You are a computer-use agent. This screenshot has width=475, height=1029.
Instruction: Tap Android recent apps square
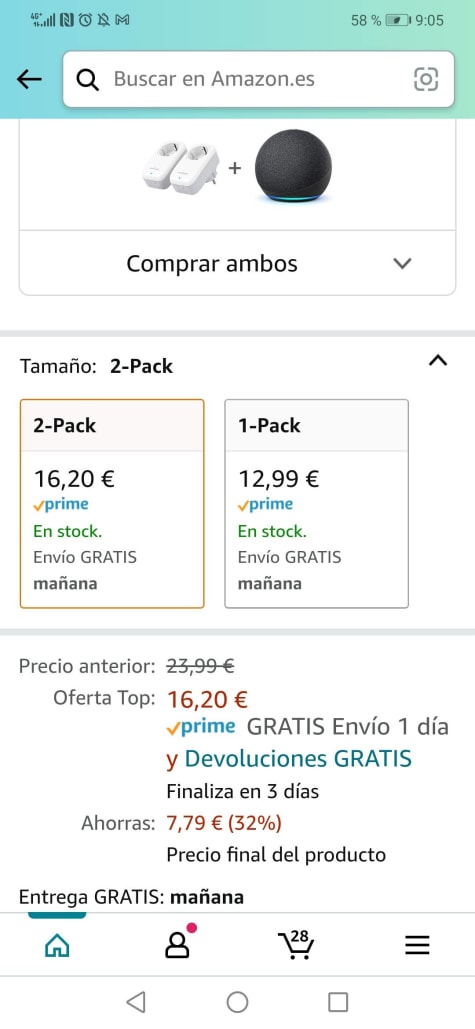tap(338, 1002)
